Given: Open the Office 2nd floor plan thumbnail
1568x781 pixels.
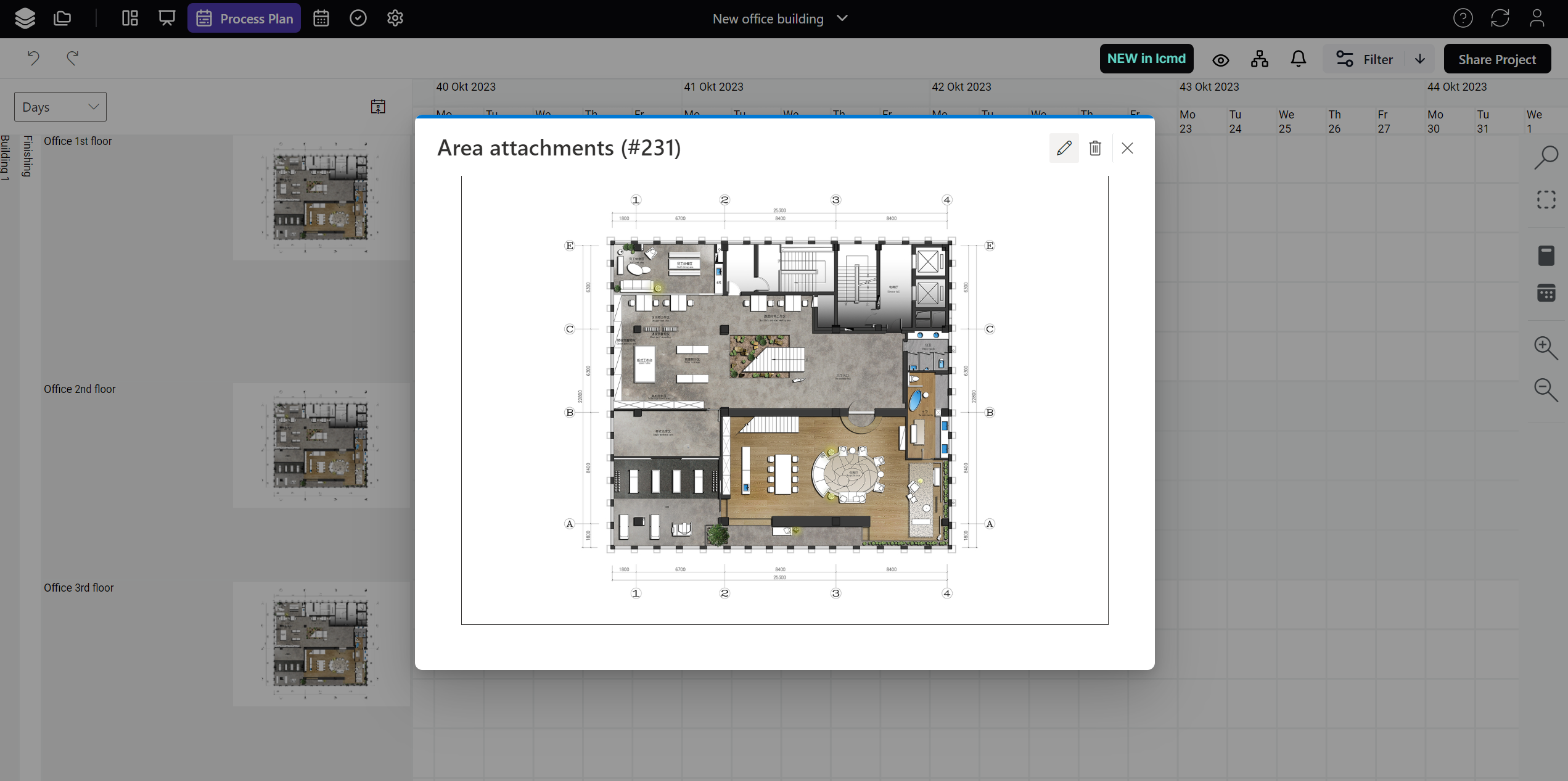Looking at the screenshot, I should tap(321, 445).
